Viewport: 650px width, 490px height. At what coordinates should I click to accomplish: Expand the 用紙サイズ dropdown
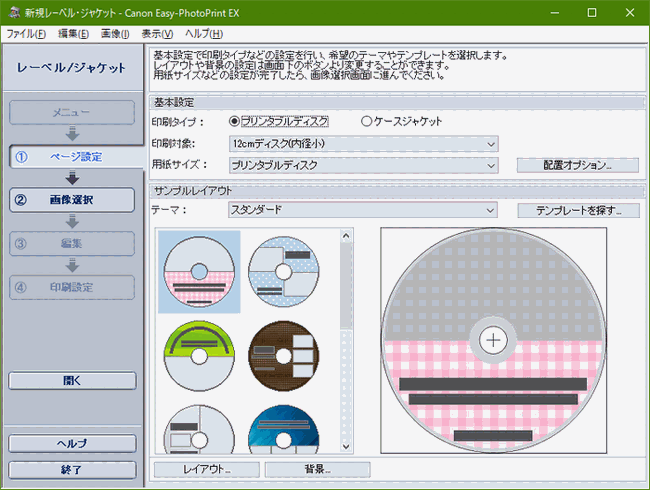pyautogui.click(x=362, y=165)
